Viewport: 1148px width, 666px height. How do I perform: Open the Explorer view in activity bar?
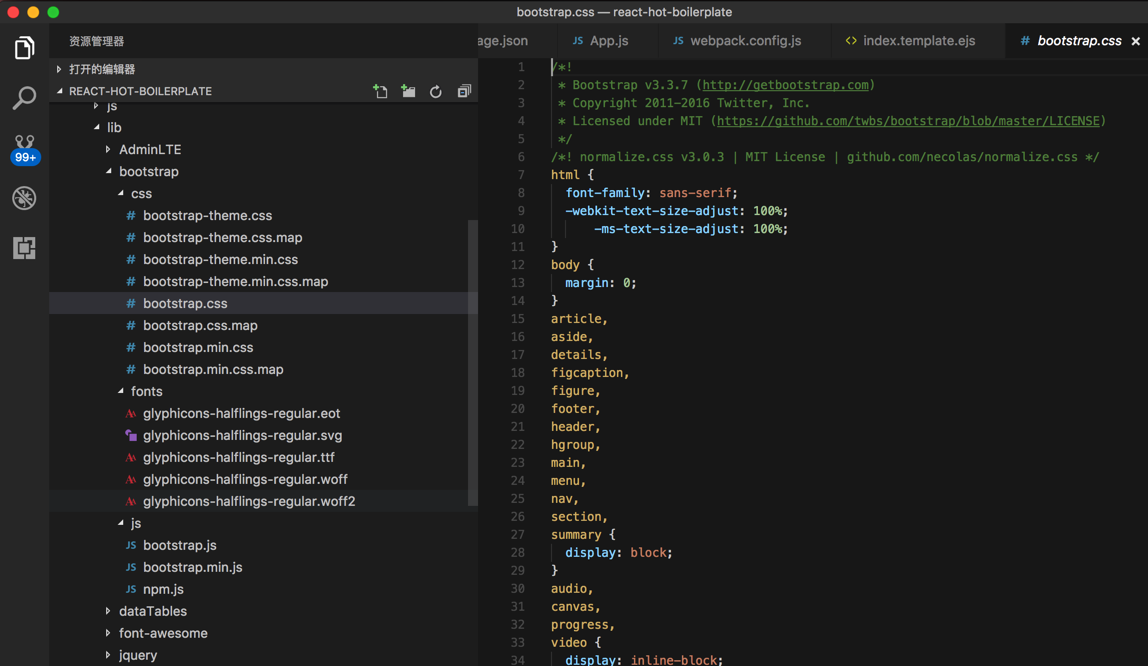coord(24,48)
